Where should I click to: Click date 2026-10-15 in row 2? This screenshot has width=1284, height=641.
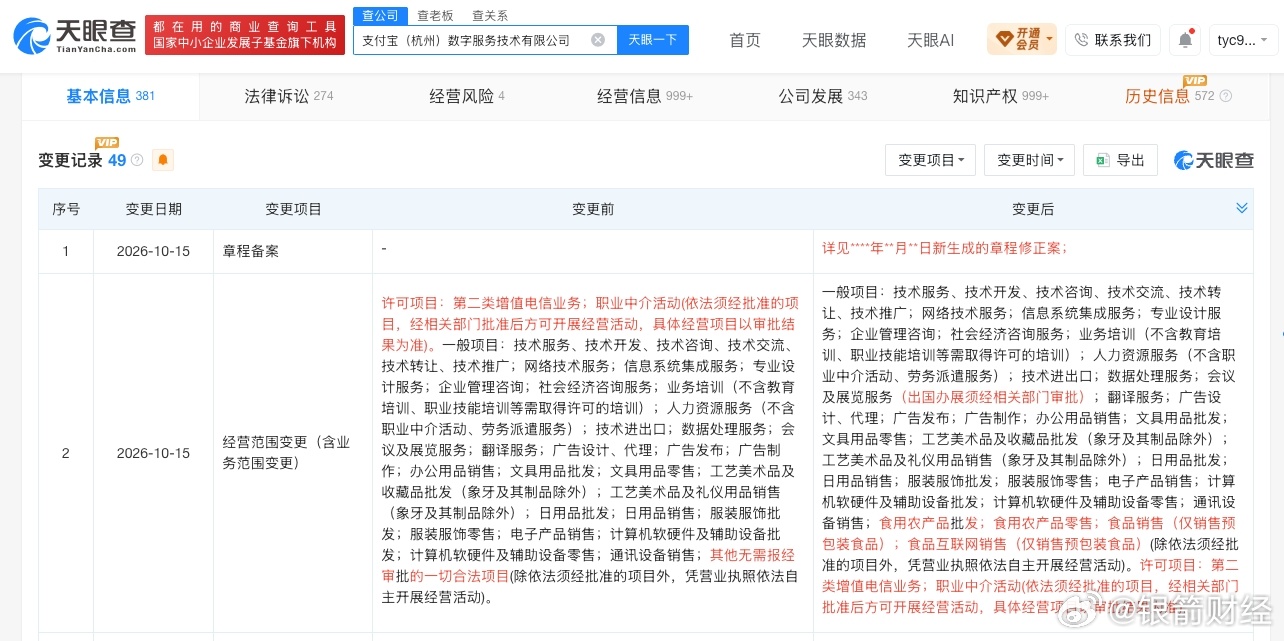(153, 453)
